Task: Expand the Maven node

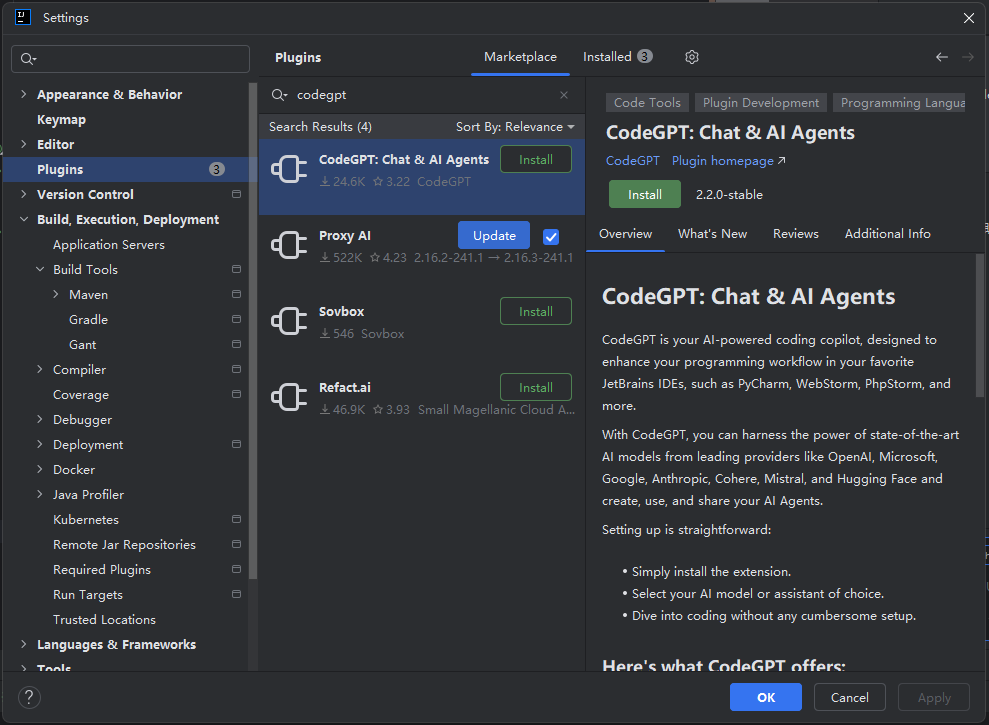Action: pos(56,294)
